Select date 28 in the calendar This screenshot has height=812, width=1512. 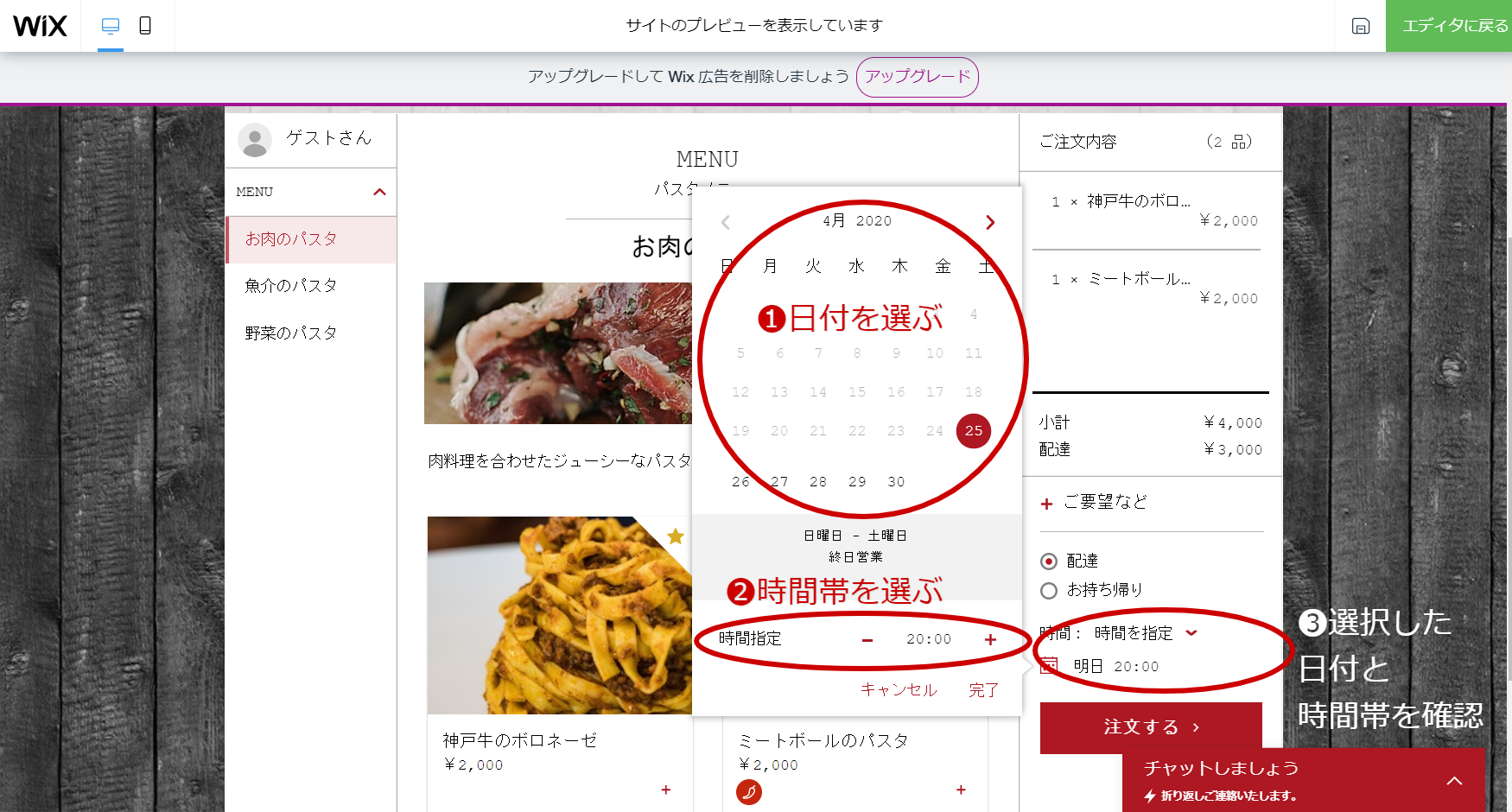[818, 482]
